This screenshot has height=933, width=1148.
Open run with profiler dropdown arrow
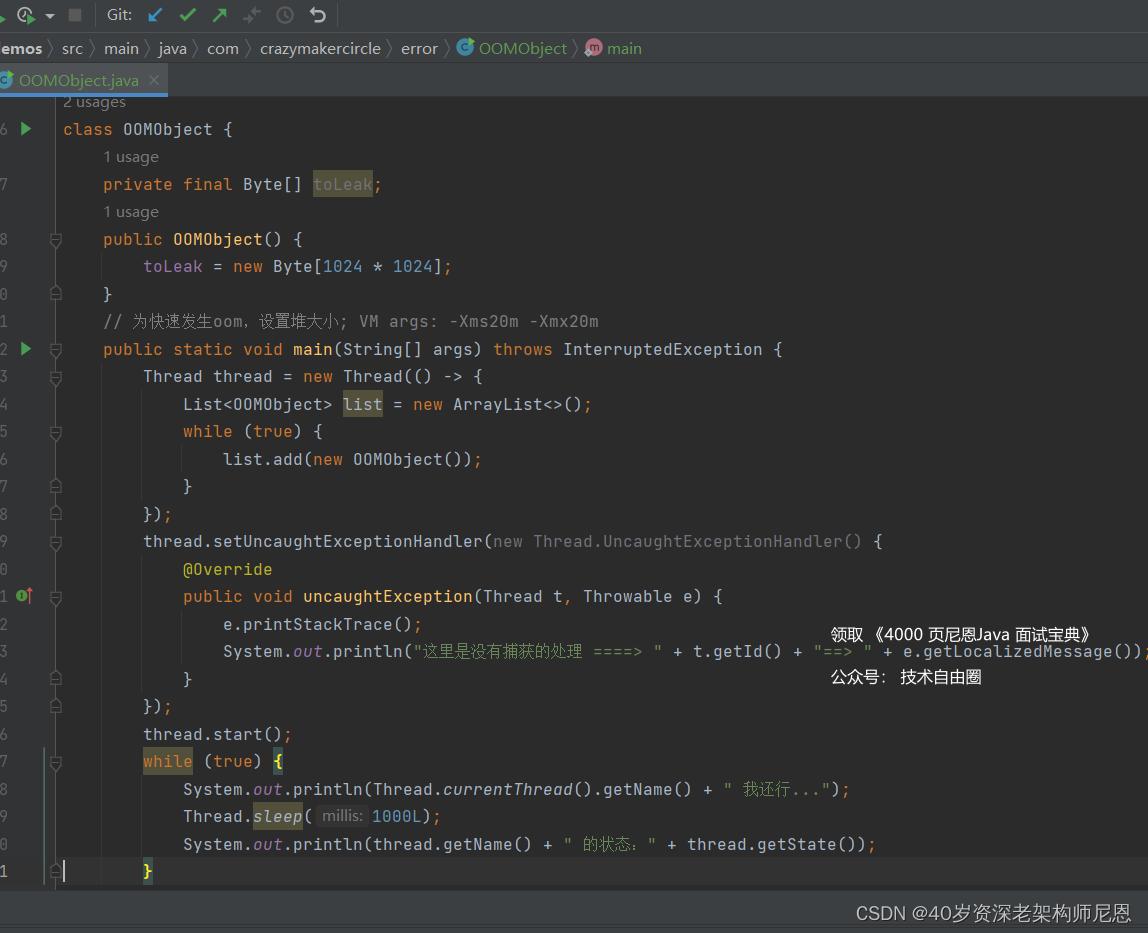click(x=49, y=16)
